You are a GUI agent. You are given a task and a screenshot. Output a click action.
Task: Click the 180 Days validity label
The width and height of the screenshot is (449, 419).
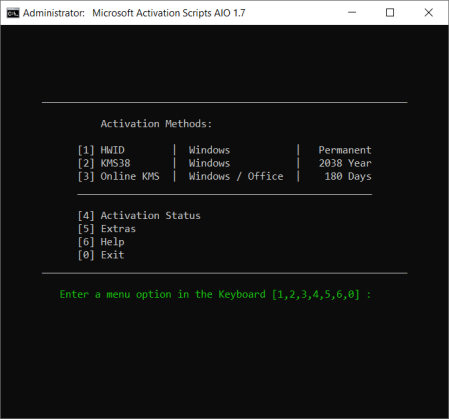click(348, 176)
